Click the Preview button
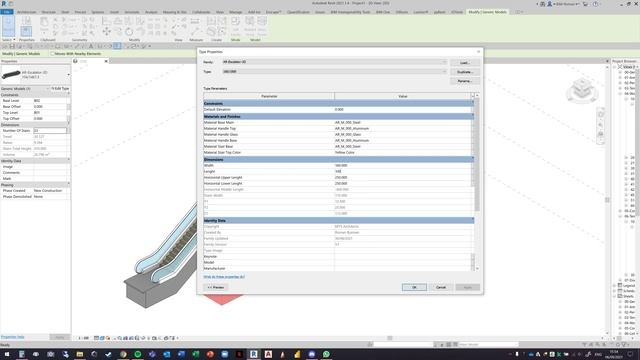Image resolution: width=640 pixels, height=360 pixels. (216, 287)
